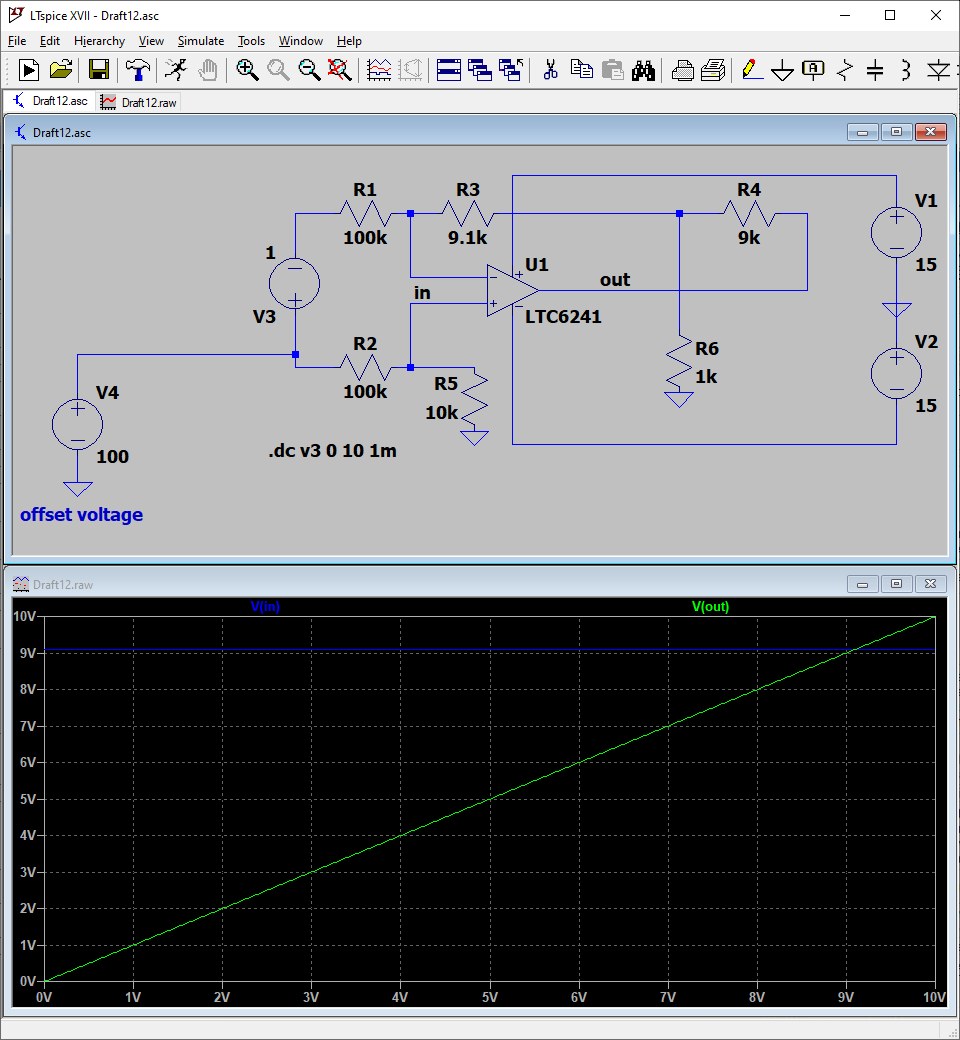Click the Pick Visible Traces waveform icon
Viewport: 960px width, 1040px height.
379,70
